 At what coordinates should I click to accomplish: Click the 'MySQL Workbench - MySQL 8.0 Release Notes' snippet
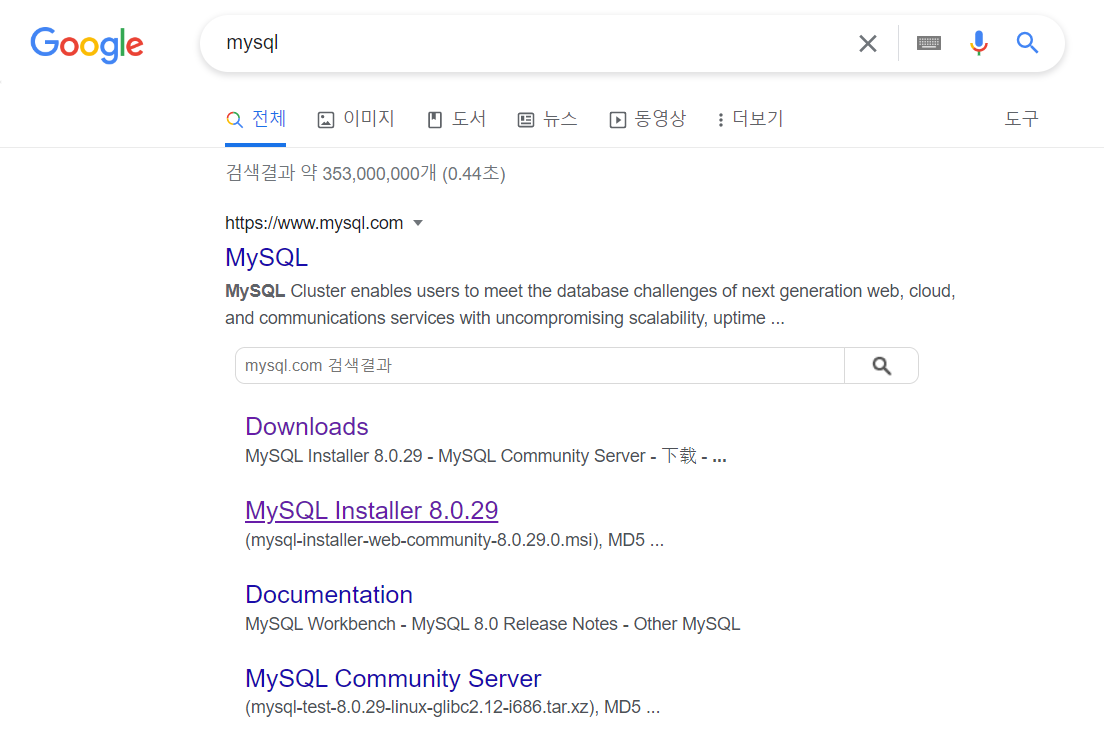[492, 624]
